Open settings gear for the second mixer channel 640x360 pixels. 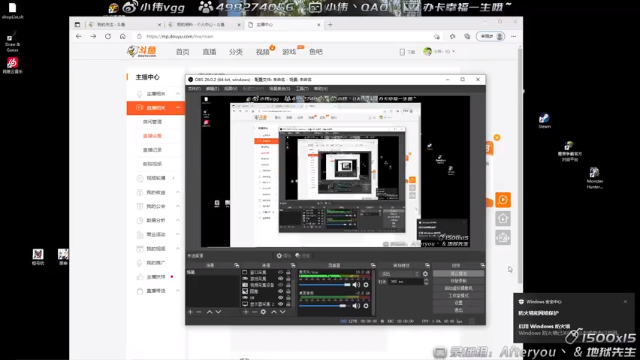[366, 306]
